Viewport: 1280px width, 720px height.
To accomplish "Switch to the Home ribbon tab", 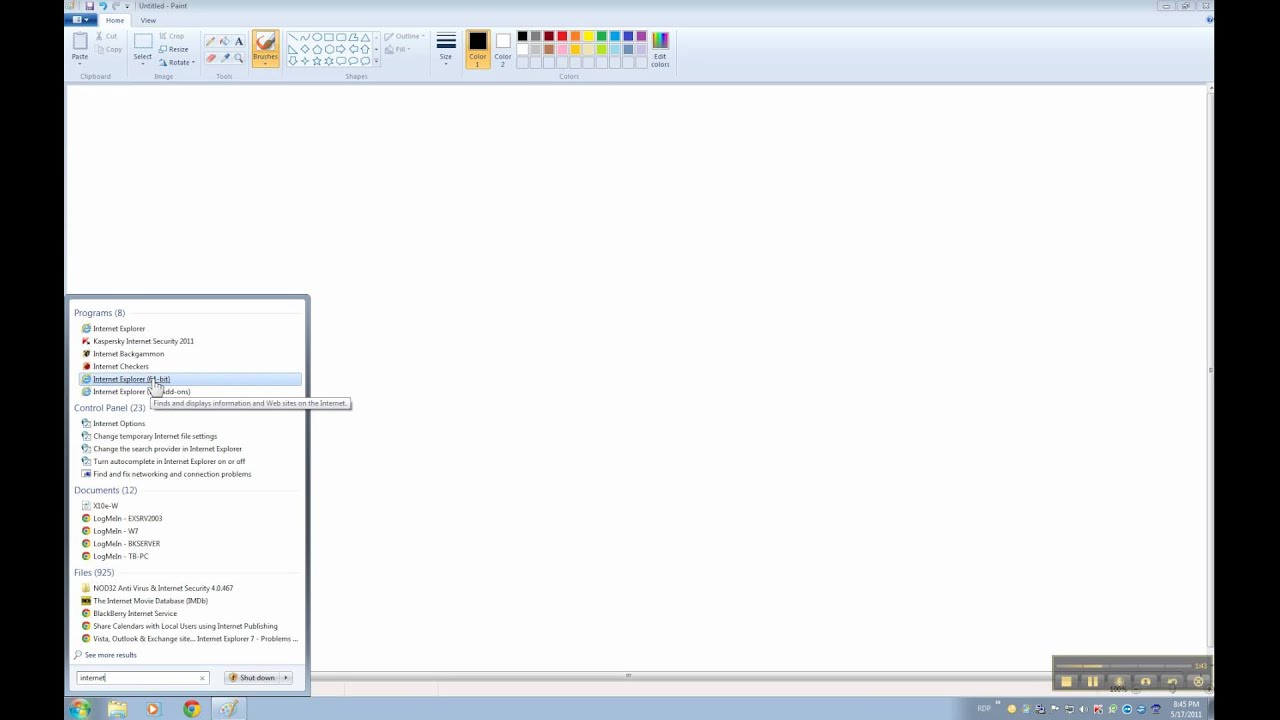I will coord(115,20).
